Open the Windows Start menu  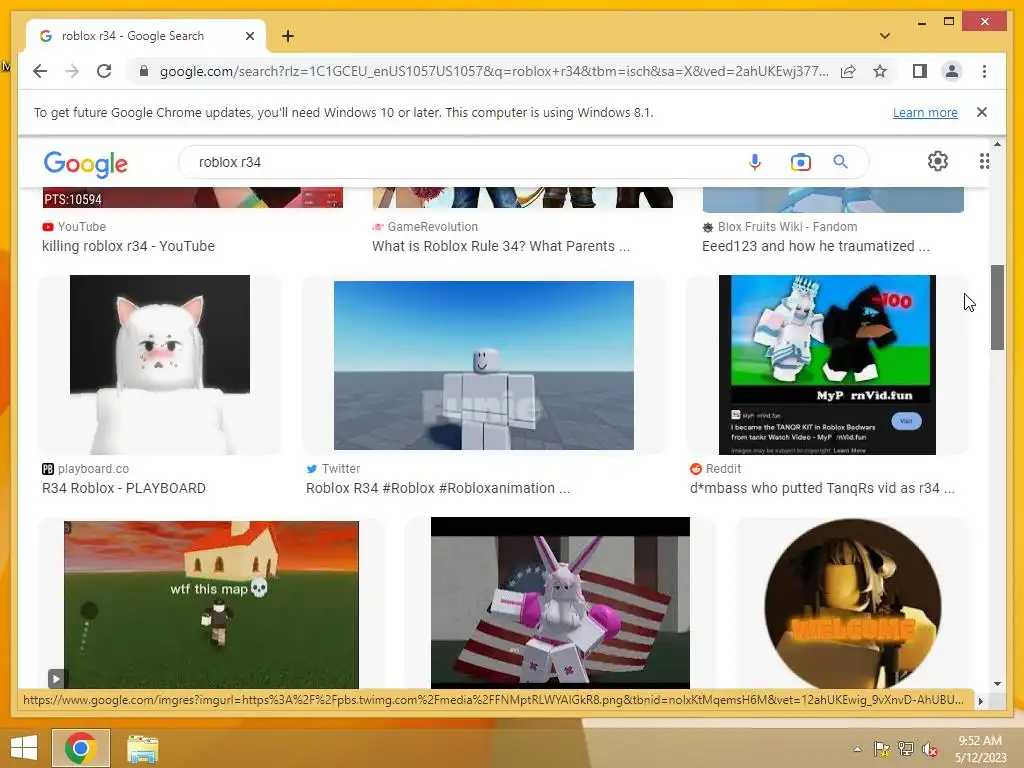24,748
